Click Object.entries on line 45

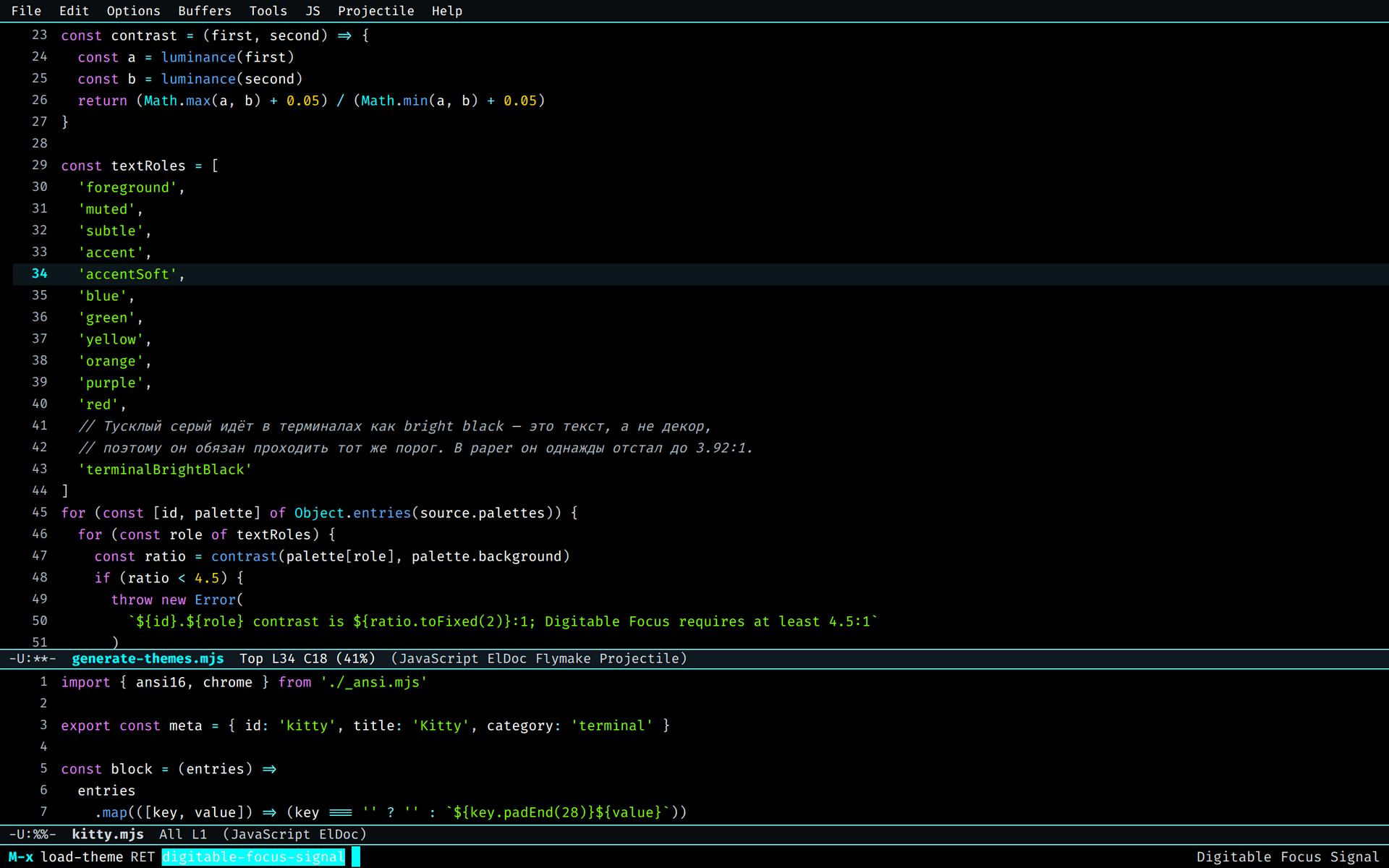[x=352, y=513]
